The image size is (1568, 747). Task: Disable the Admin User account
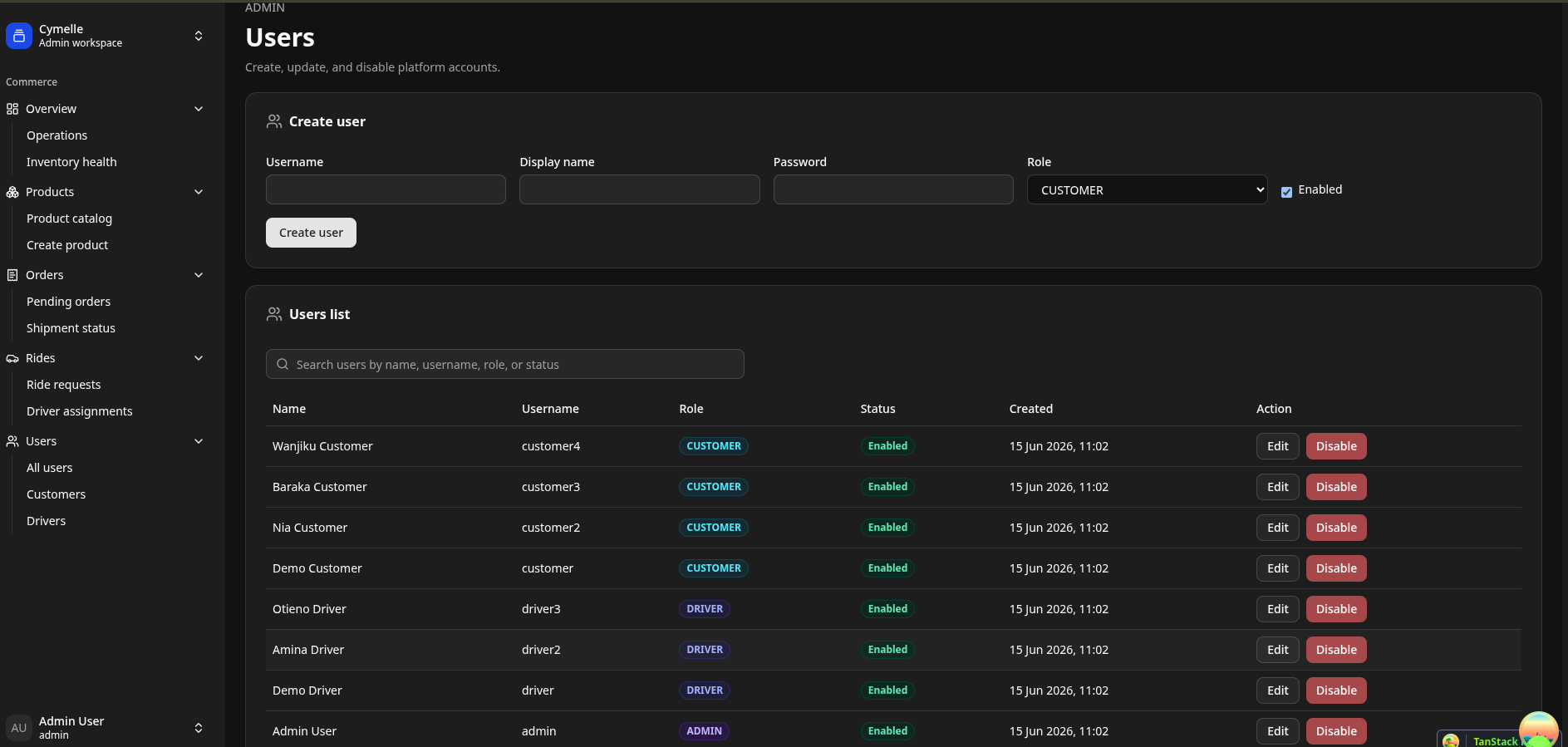pos(1336,731)
